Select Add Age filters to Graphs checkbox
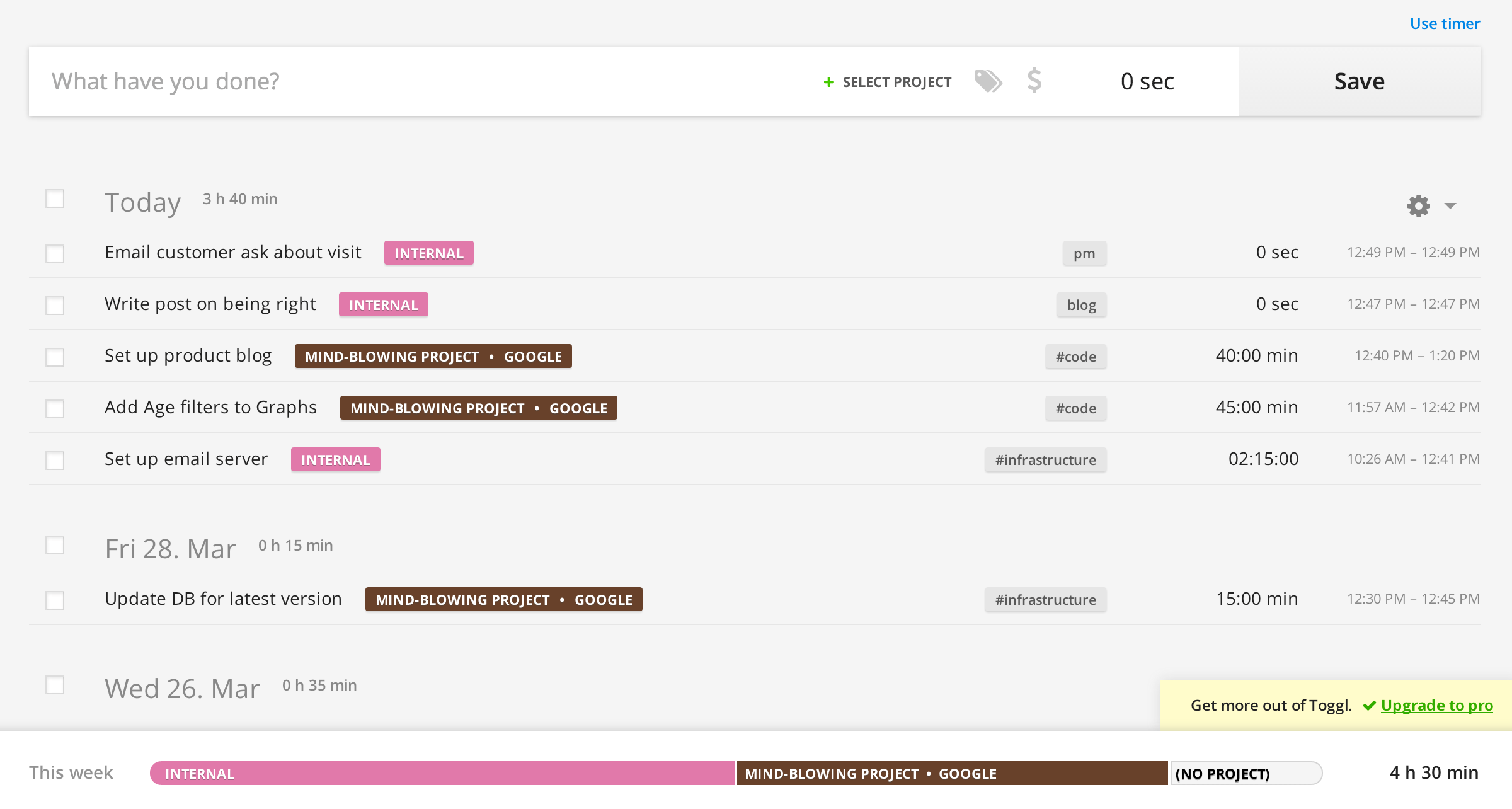1512x809 pixels. (55, 409)
